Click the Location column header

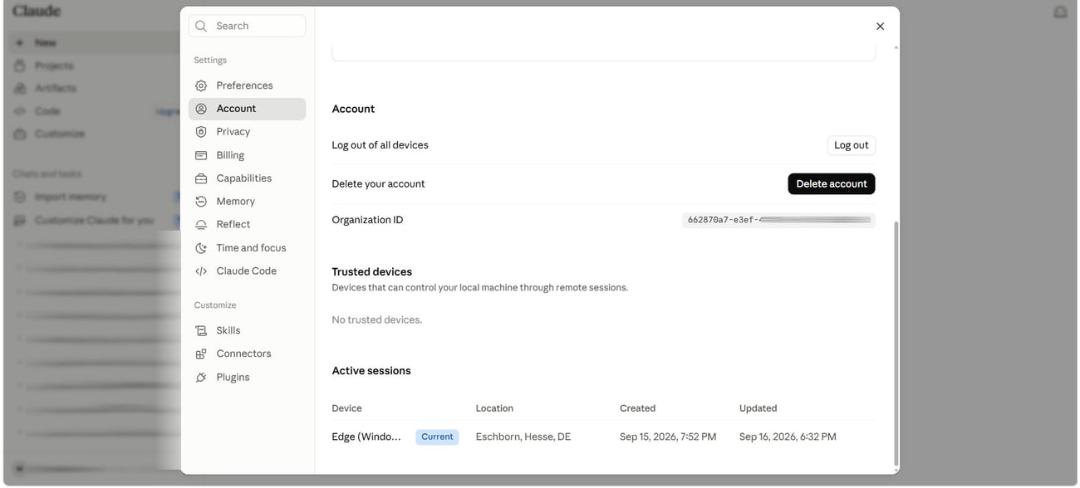click(495, 408)
